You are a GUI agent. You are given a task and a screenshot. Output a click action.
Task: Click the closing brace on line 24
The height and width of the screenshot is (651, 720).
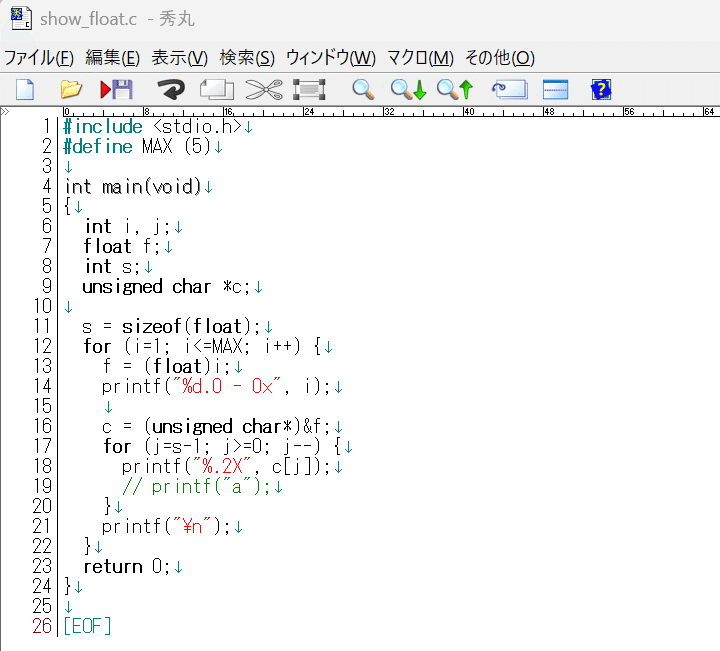[x=68, y=586]
